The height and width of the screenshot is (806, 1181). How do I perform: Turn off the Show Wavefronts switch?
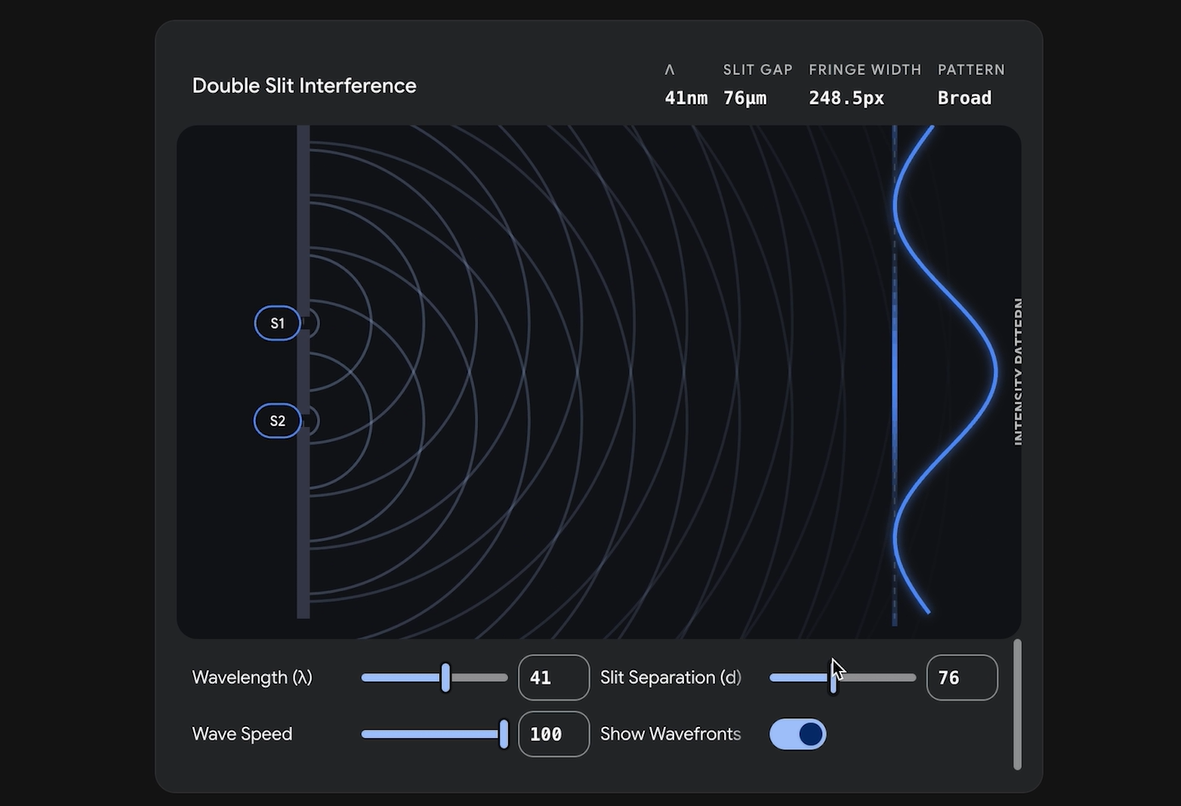click(797, 734)
